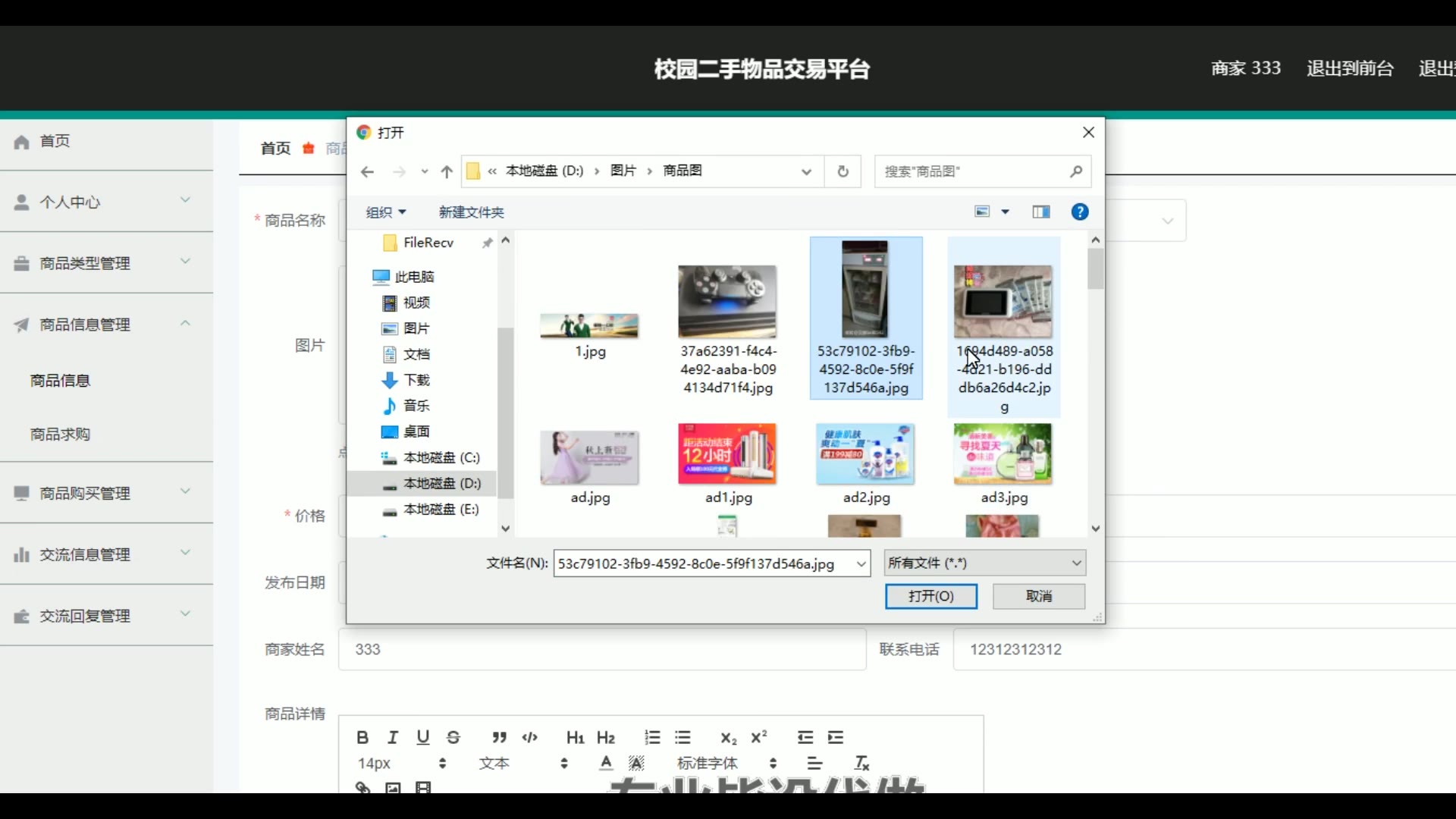This screenshot has height=819, width=1456.
Task: Click the search magnifier icon
Action: [1076, 171]
